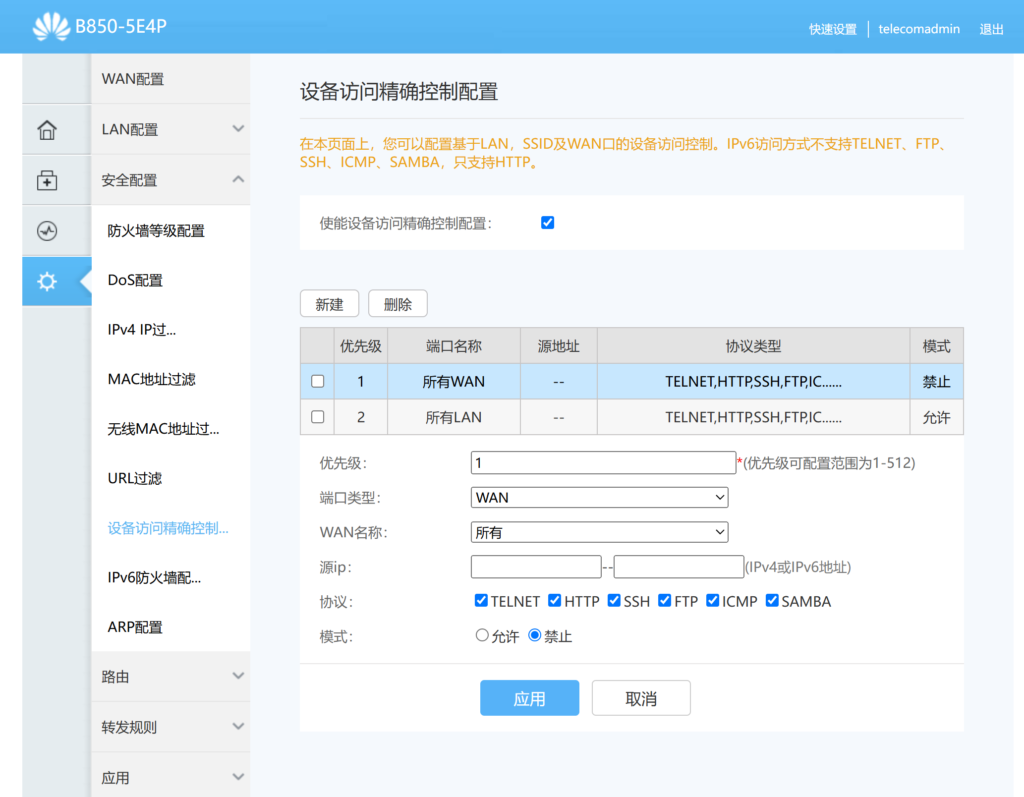
Task: Click the gear settings sidebar icon
Action: tap(47, 282)
